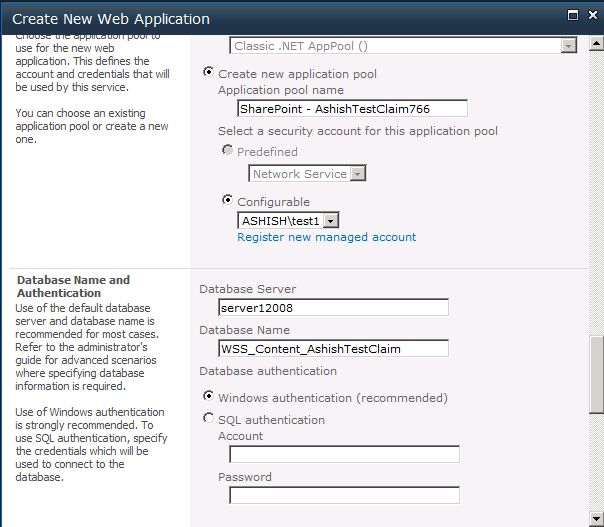Focus the SQL Password input field
This screenshot has width=604, height=527.
tap(344, 495)
